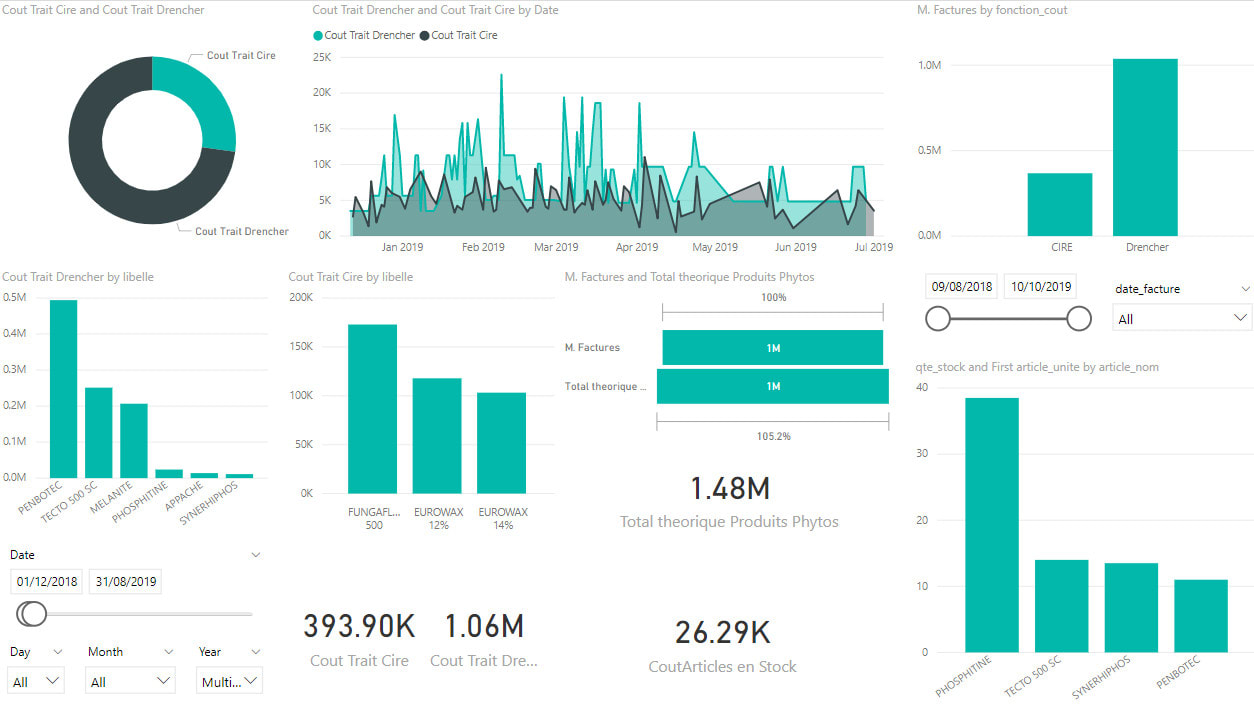Open the Day dropdown showing All

tap(36, 681)
